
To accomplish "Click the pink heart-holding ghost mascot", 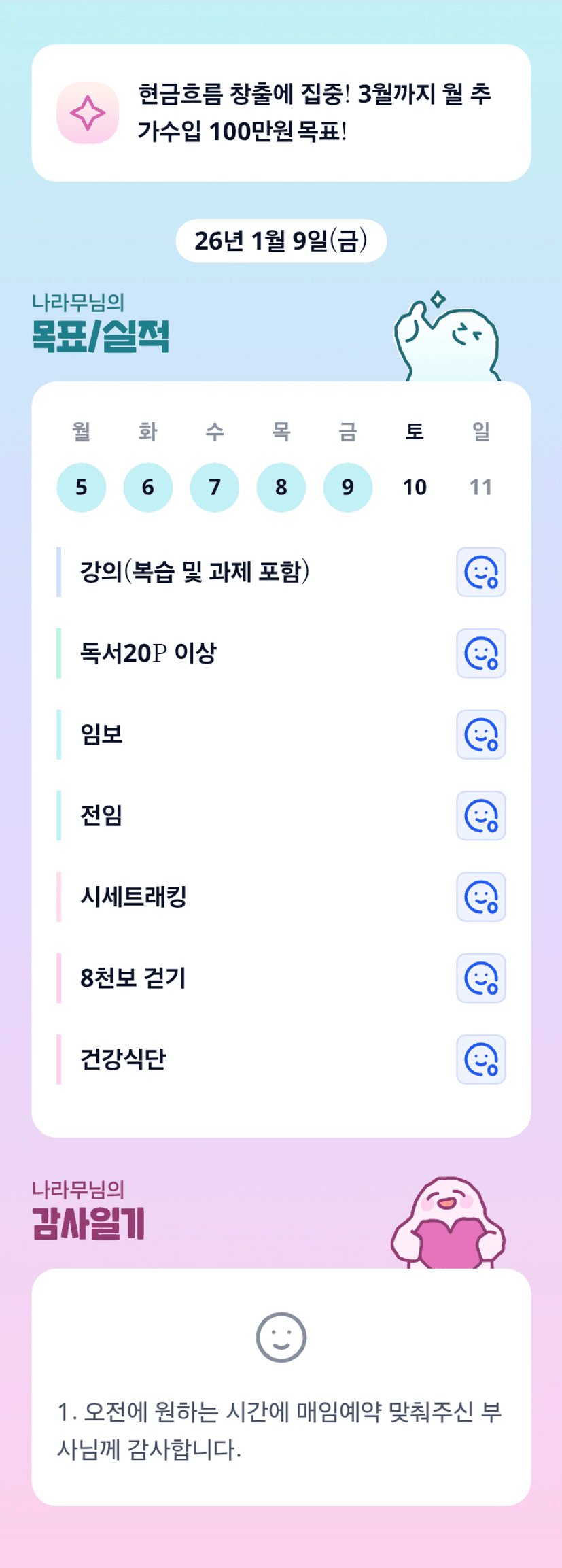I will pyautogui.click(x=448, y=1224).
